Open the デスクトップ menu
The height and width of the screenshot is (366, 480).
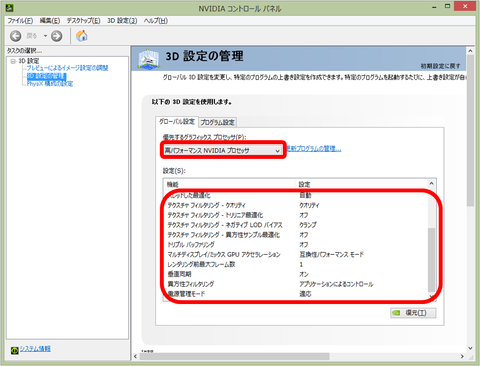[x=83, y=21]
